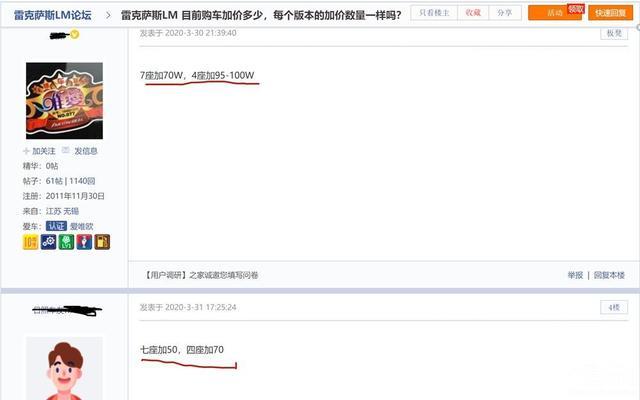Click the 帖子: 61帖 | 1140回 stat
This screenshot has height=400, width=640.
coord(59,181)
